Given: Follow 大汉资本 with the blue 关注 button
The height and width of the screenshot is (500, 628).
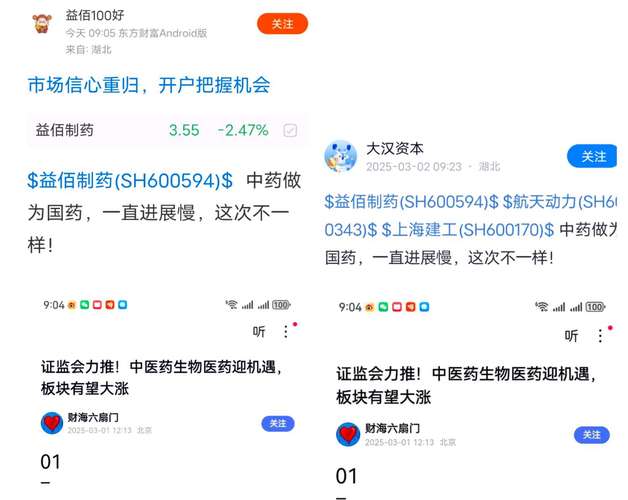Looking at the screenshot, I should coord(592,156).
